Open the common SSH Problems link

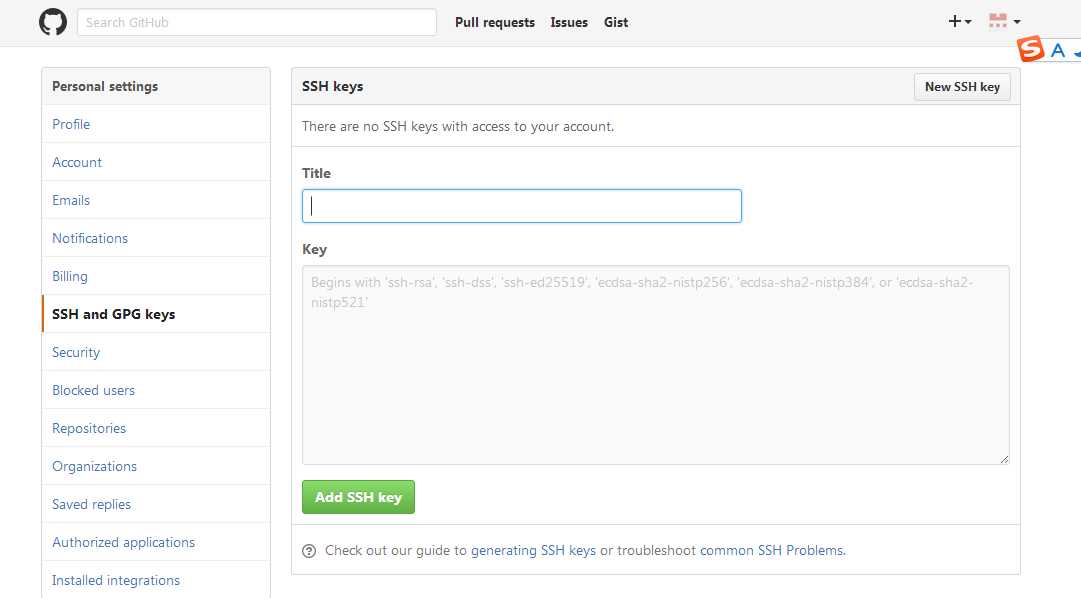[771, 550]
